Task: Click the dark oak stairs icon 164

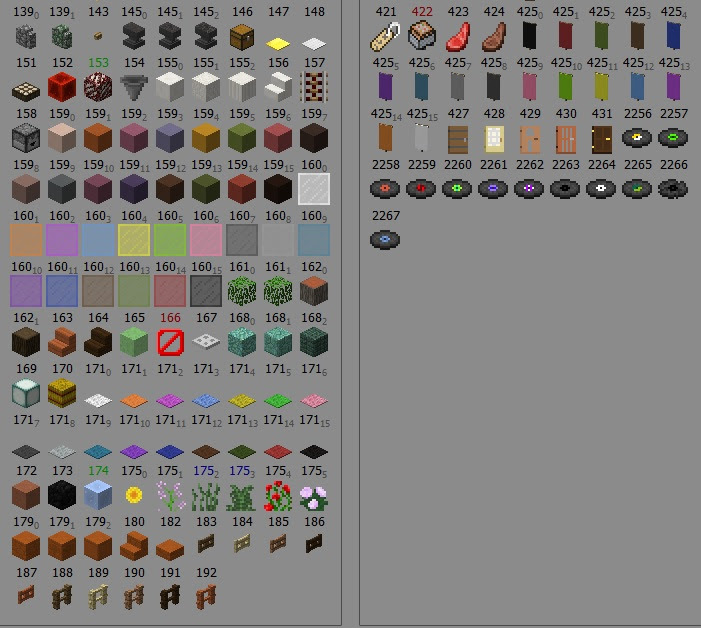Action: pyautogui.click(x=98, y=342)
